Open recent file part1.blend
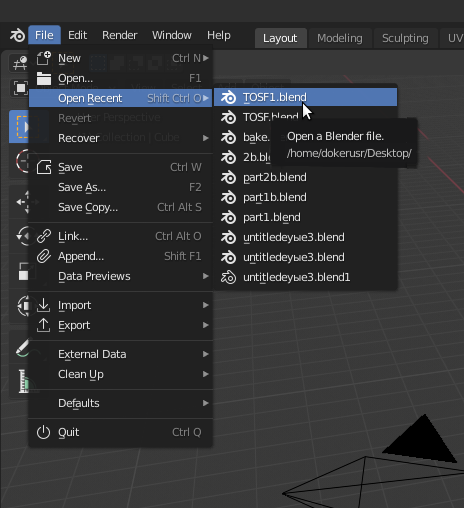The image size is (464, 508). pyautogui.click(x=305, y=217)
